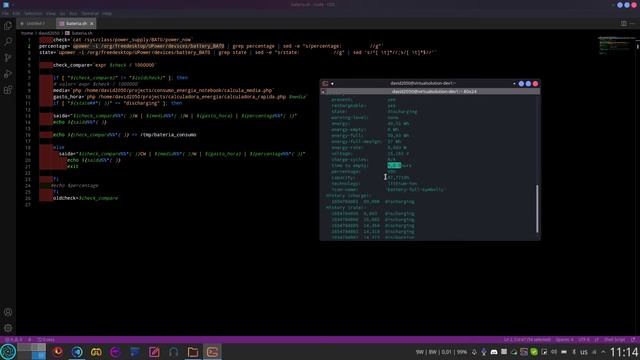Click the UTF-8 encoding item in status bar
The height and width of the screenshot is (360, 640).
pyautogui.click(x=584, y=340)
